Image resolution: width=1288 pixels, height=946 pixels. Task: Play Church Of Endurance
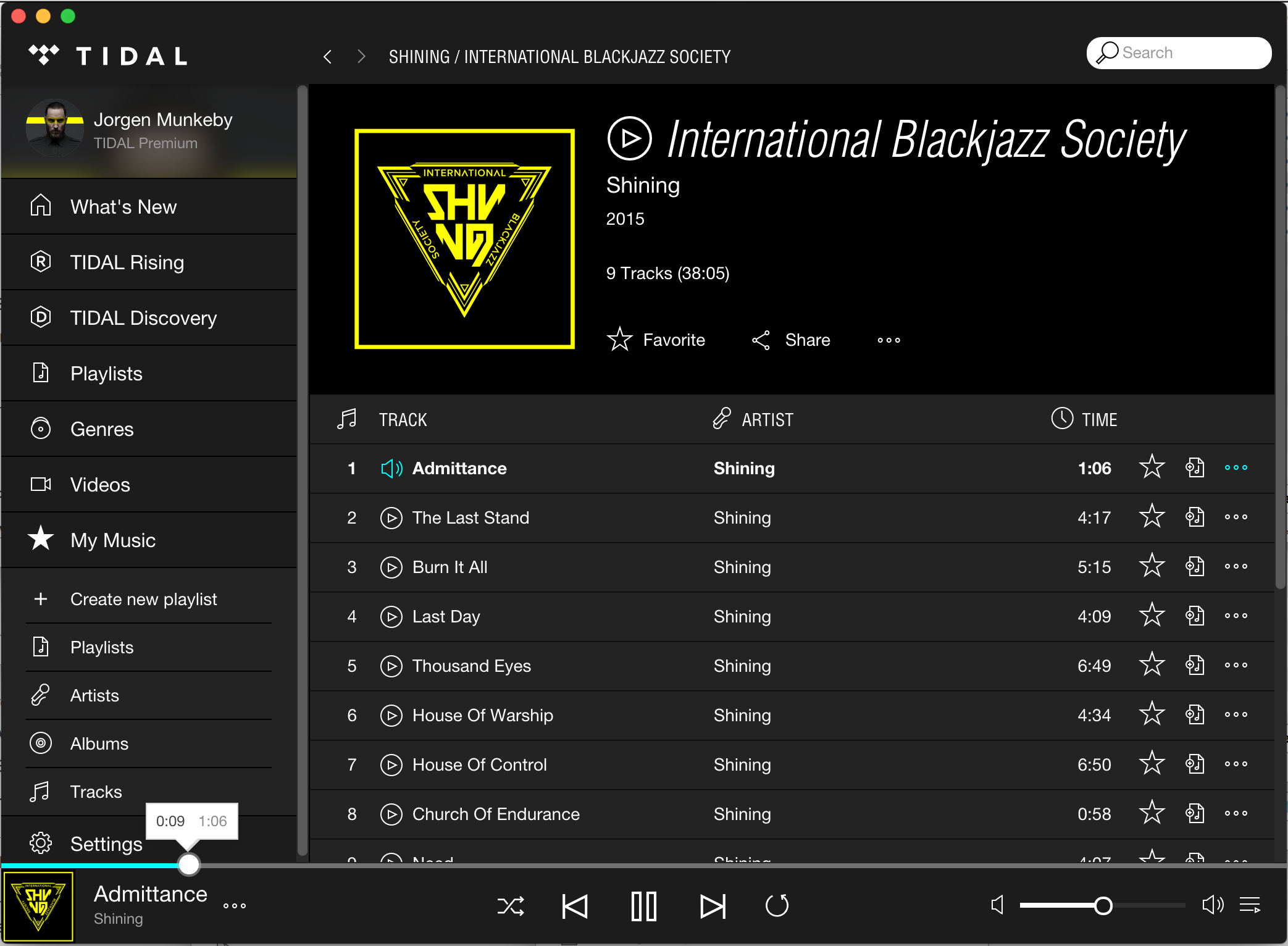point(391,814)
